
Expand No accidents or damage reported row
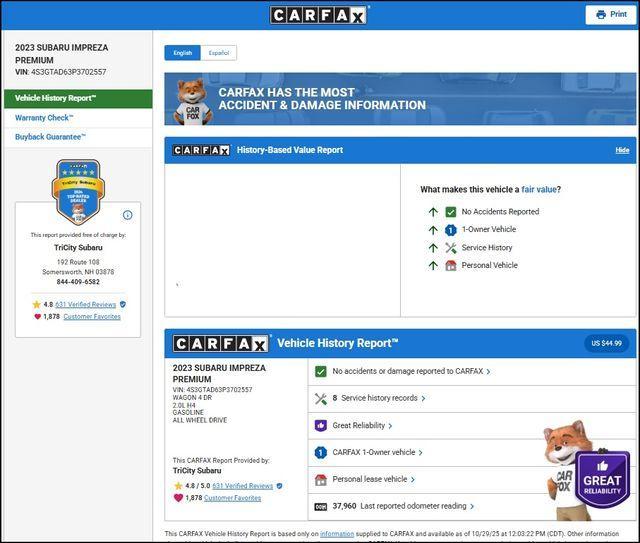point(410,371)
